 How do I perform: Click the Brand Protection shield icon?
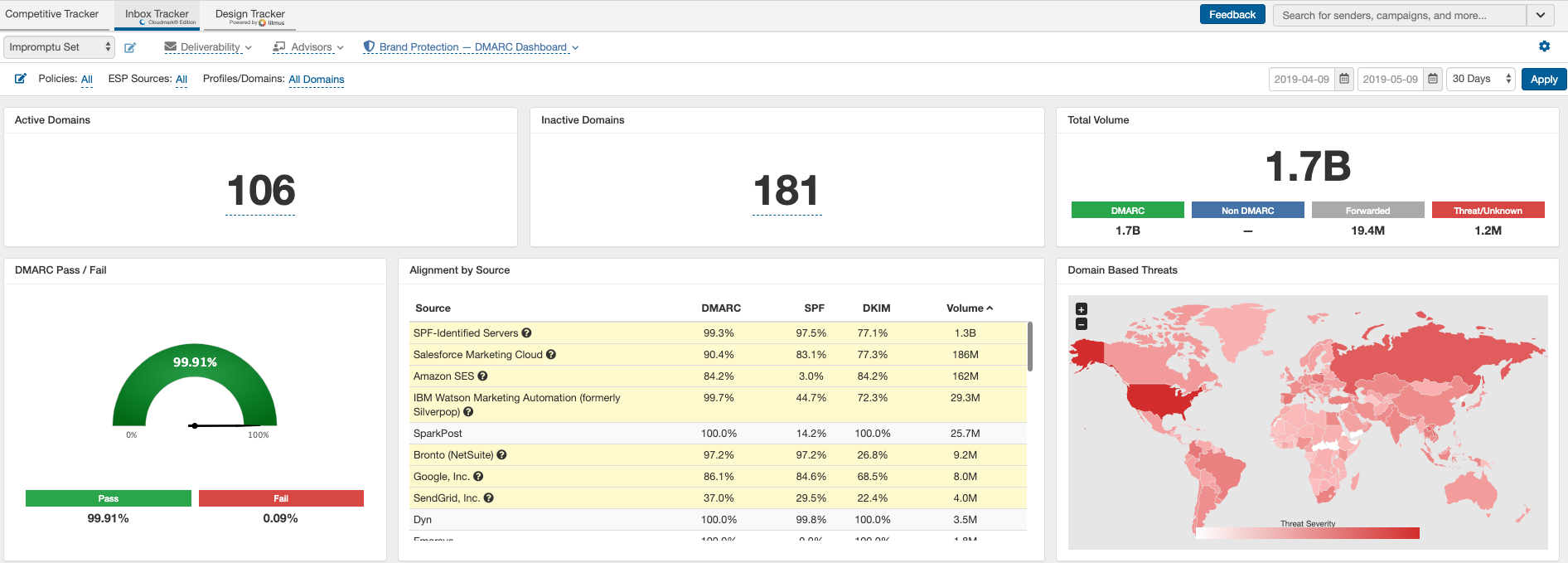click(370, 47)
